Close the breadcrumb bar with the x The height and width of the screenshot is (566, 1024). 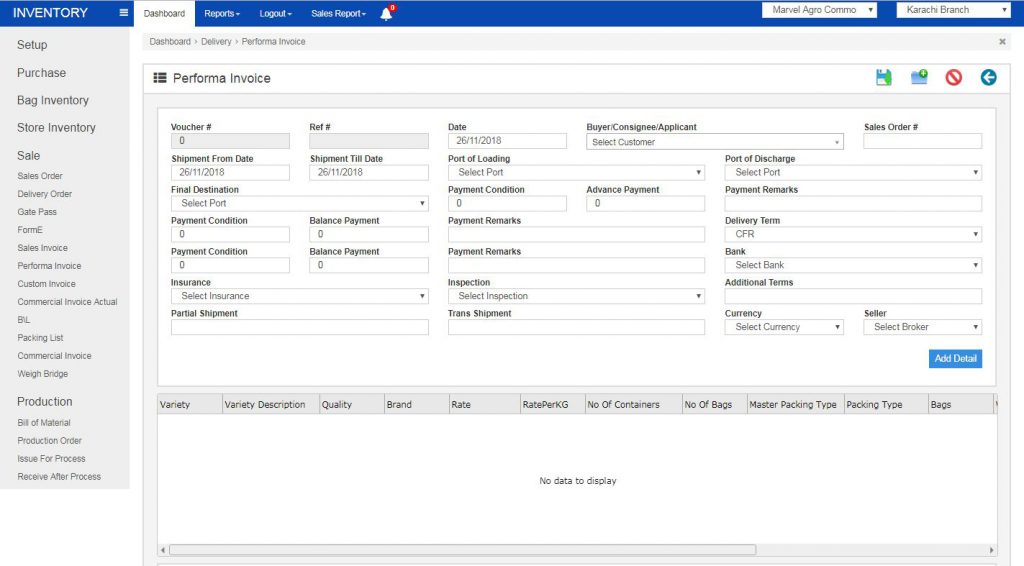click(x=1002, y=42)
